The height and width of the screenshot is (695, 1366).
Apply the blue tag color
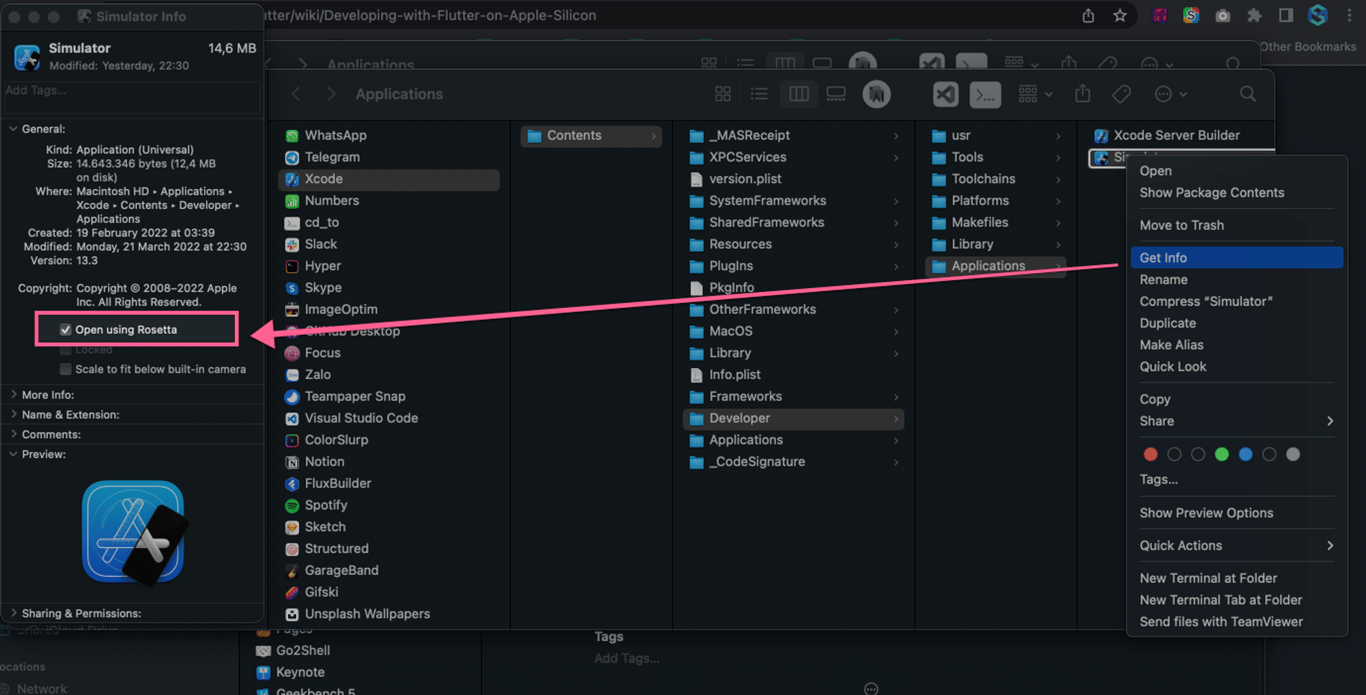pyautogui.click(x=1245, y=454)
